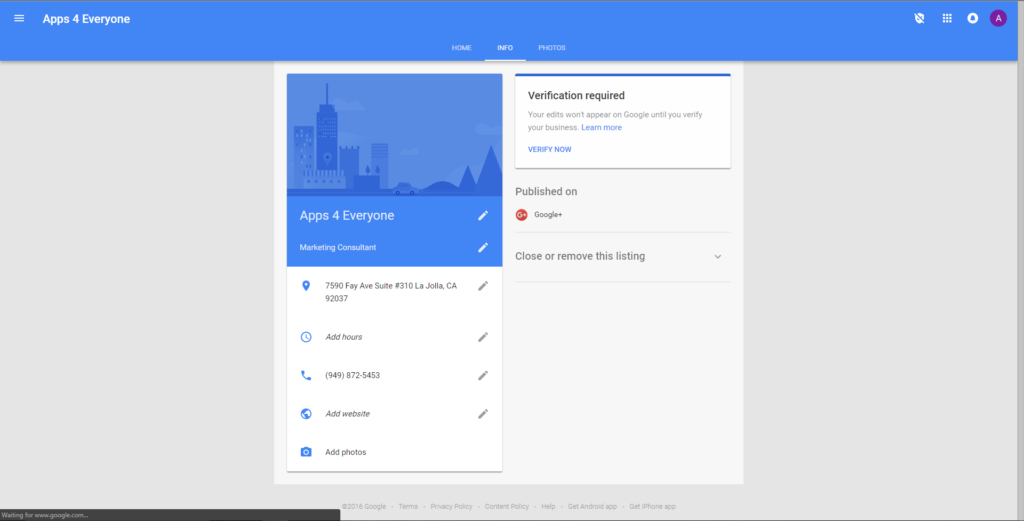Screen dimensions: 1024x521
Task: Click Add website text
Action: 347,414
